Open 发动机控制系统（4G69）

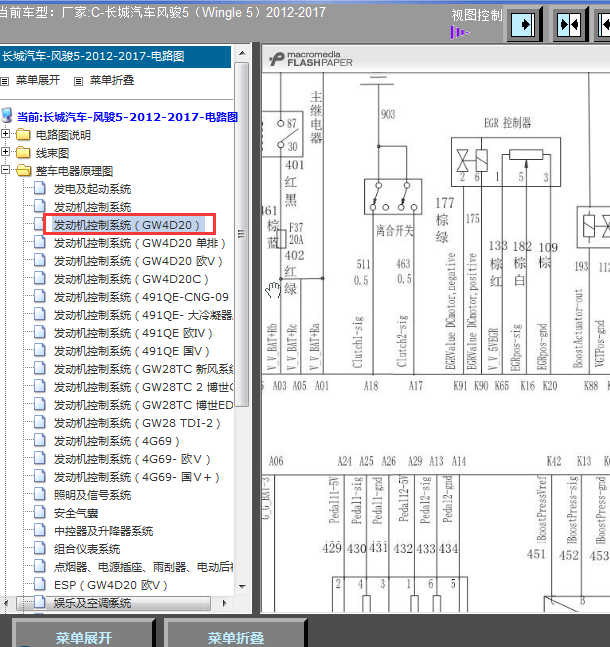point(117,441)
